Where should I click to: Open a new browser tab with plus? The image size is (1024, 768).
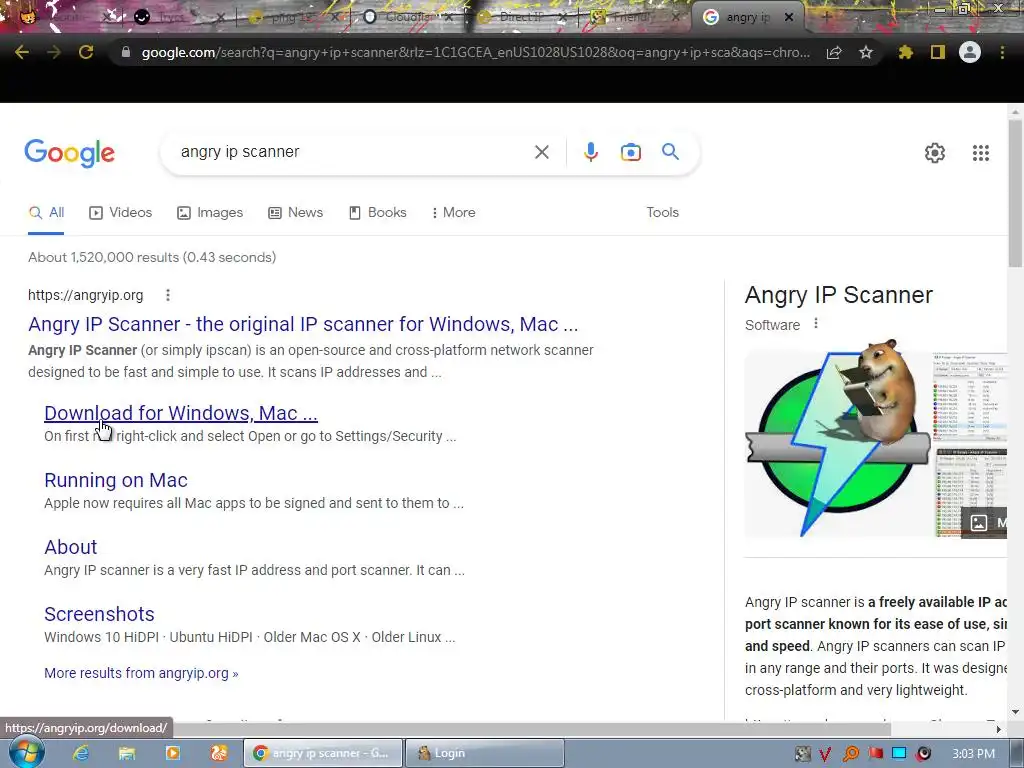pyautogui.click(x=825, y=17)
